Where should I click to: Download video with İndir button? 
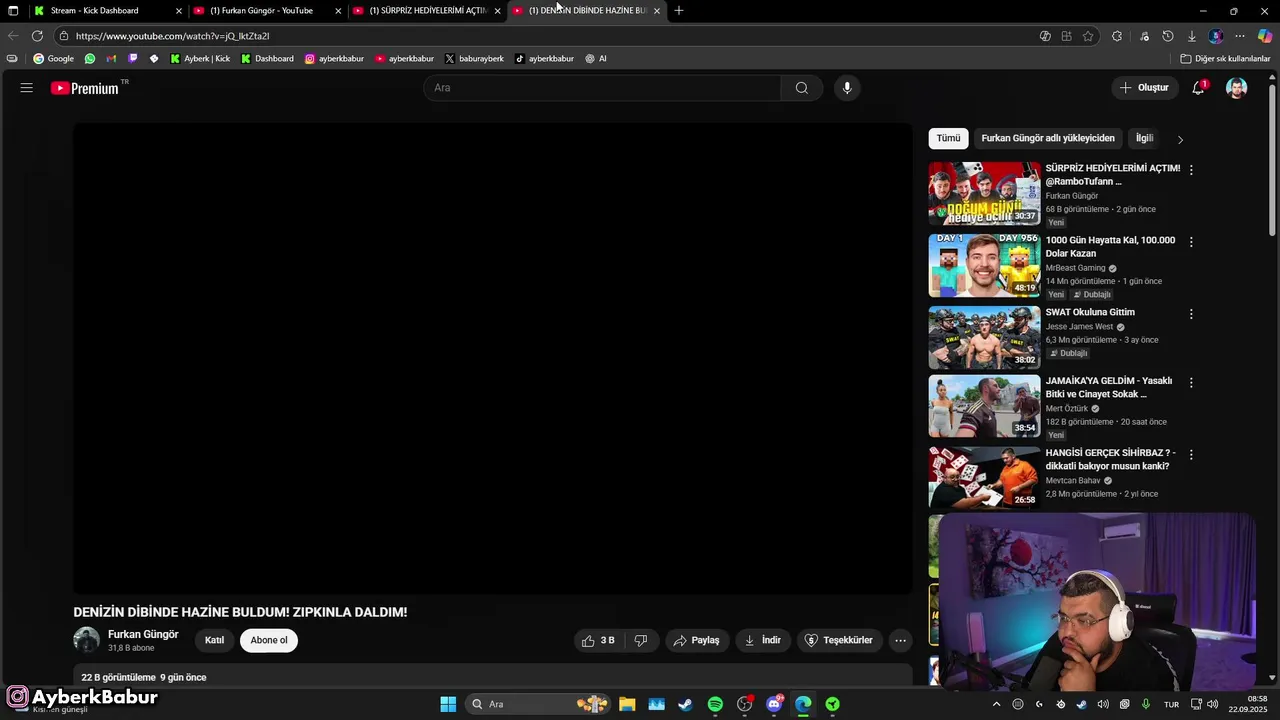[763, 640]
